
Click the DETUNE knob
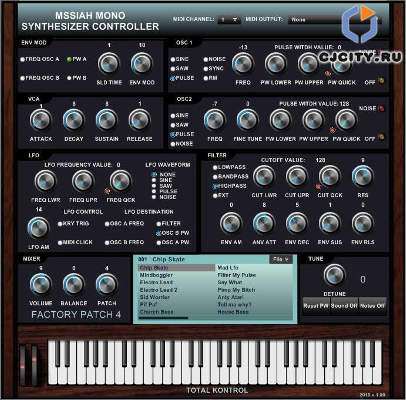point(334,275)
